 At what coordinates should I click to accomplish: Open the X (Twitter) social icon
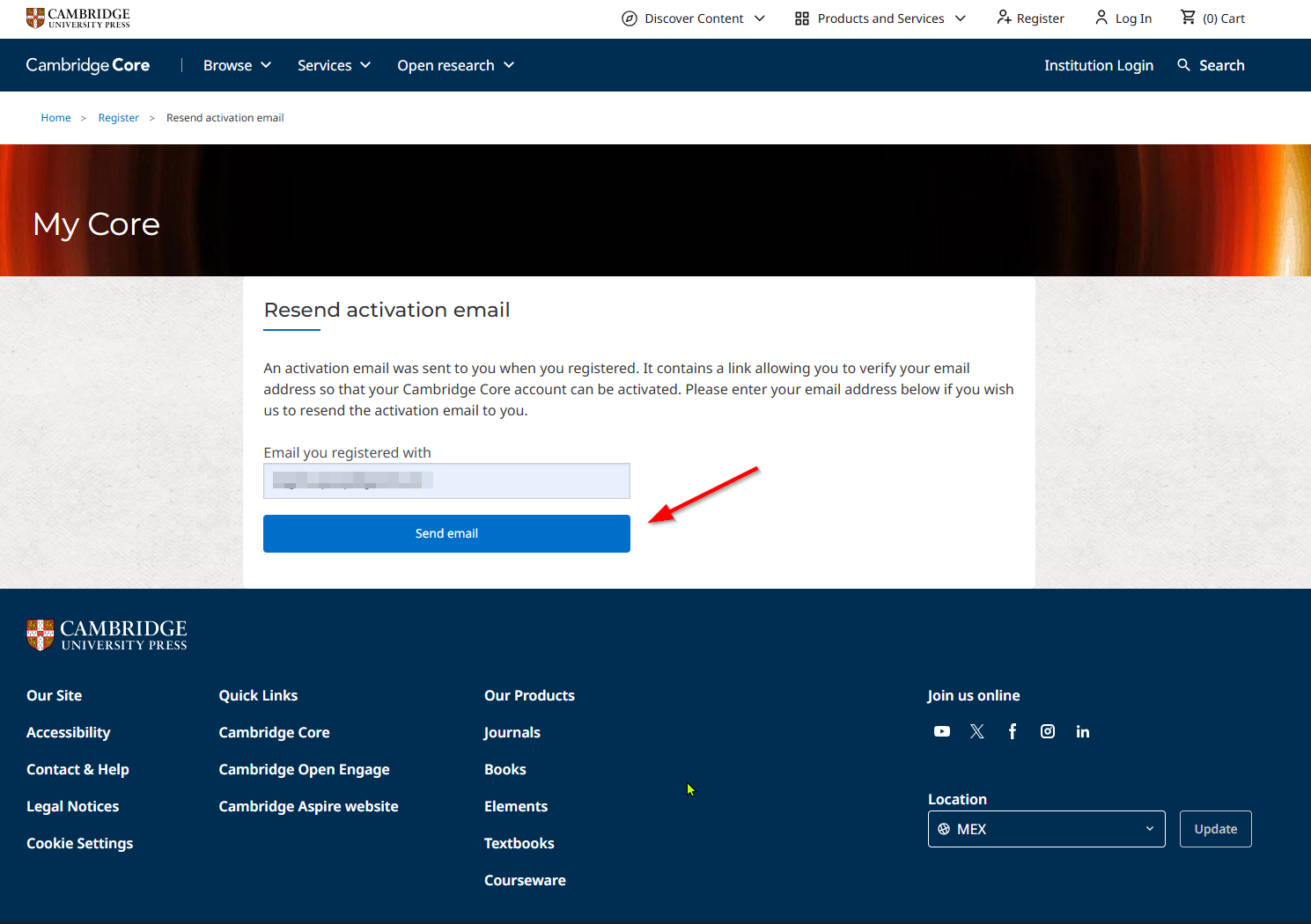(x=977, y=731)
